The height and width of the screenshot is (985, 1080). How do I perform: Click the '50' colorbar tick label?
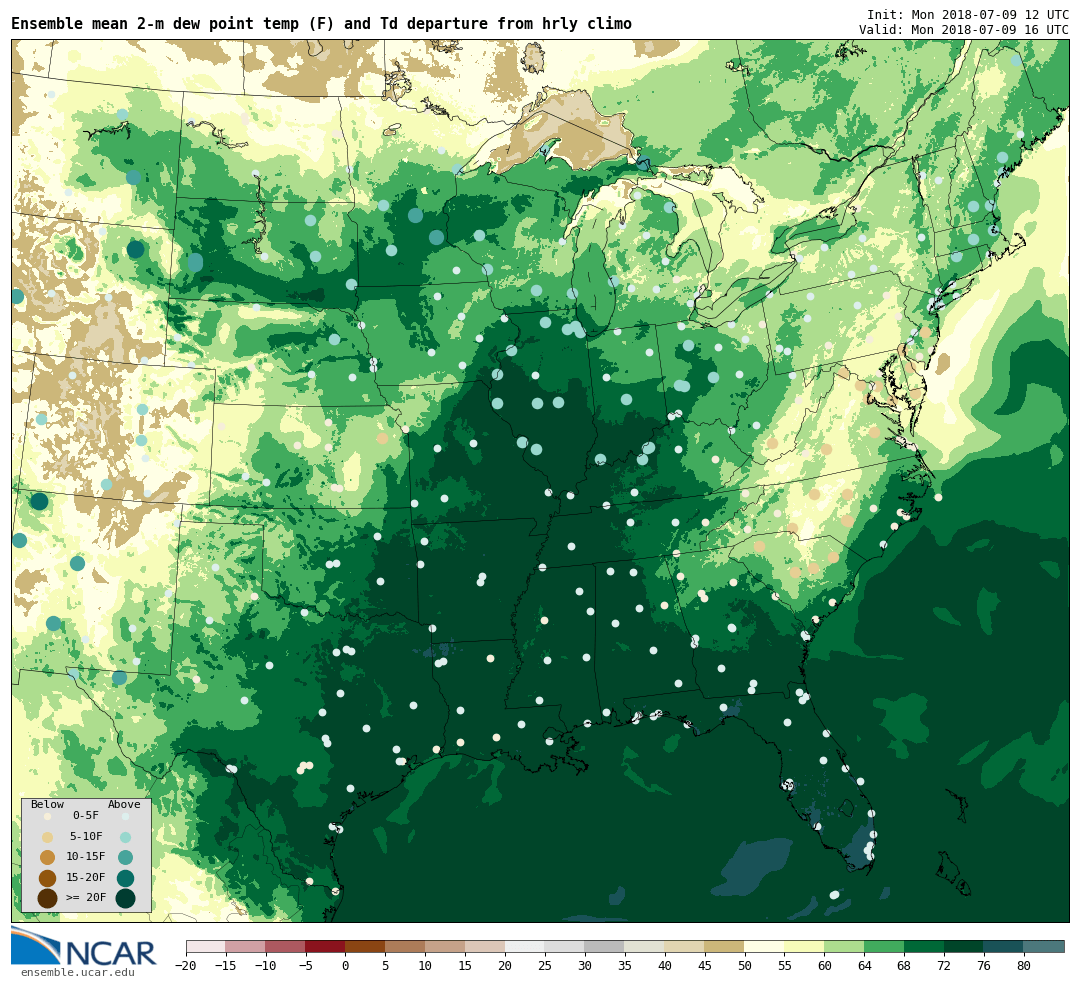pos(745,966)
